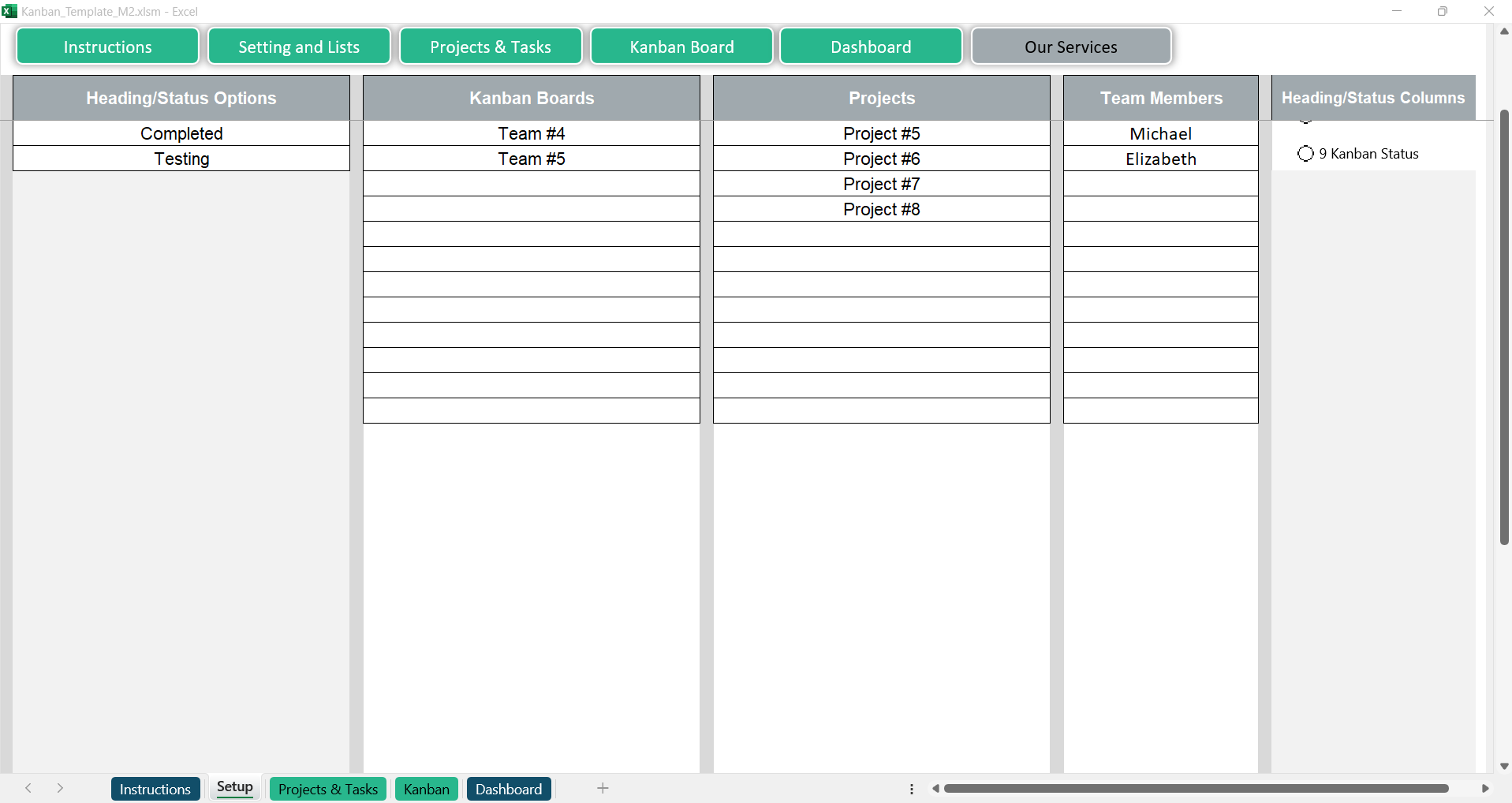Click the horizontal scrollbar right arrow

(x=1486, y=788)
